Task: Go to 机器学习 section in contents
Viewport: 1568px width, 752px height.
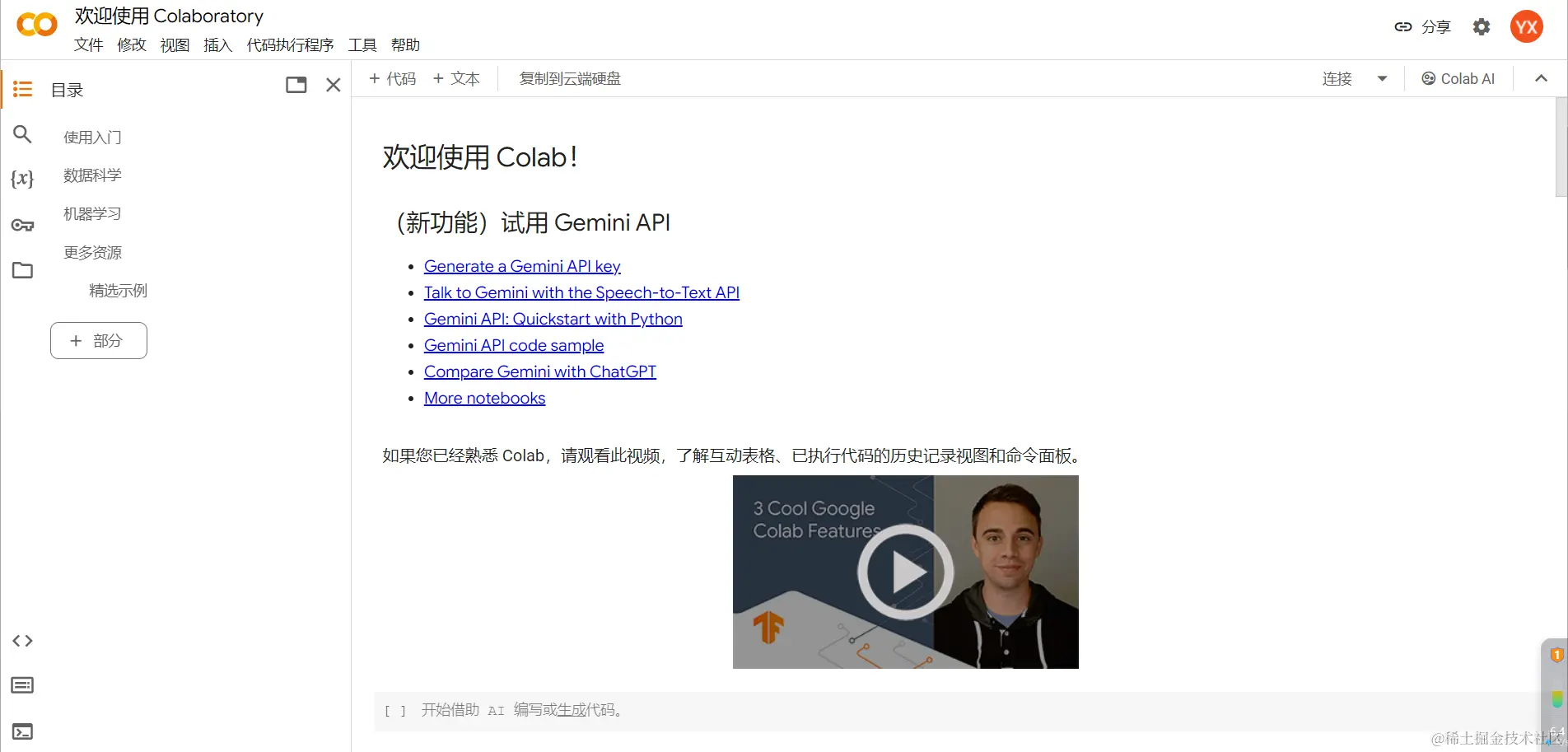Action: click(x=92, y=214)
